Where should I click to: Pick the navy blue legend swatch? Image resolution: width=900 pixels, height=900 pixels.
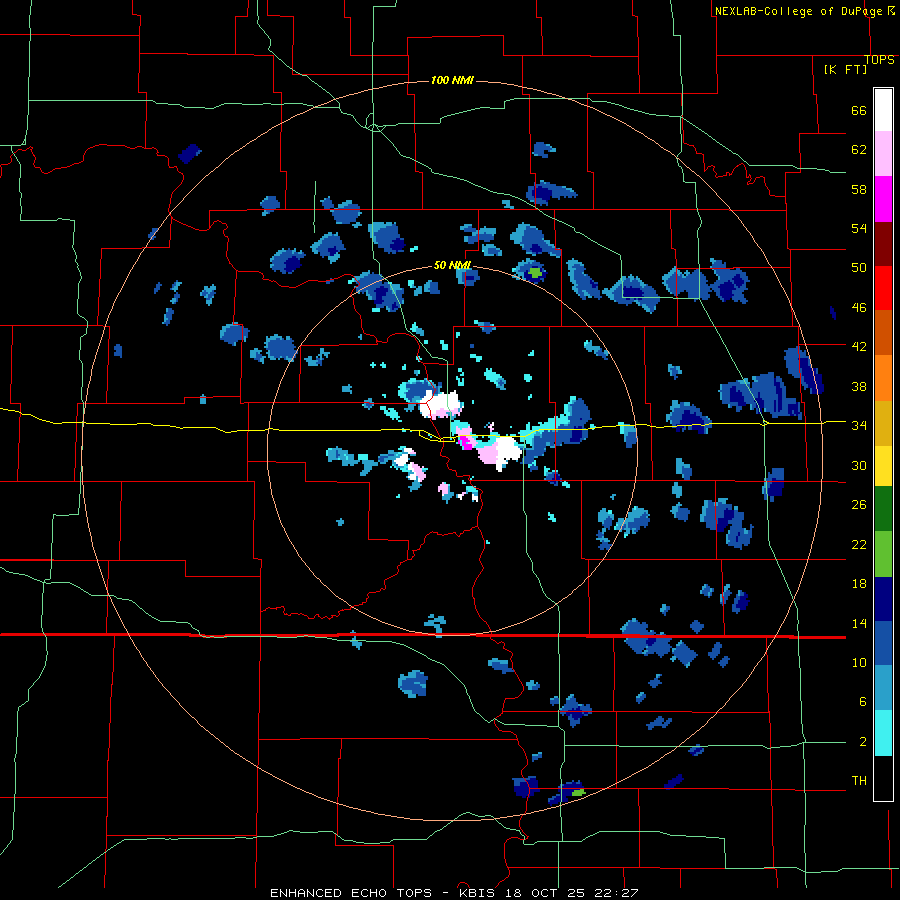pyautogui.click(x=883, y=599)
